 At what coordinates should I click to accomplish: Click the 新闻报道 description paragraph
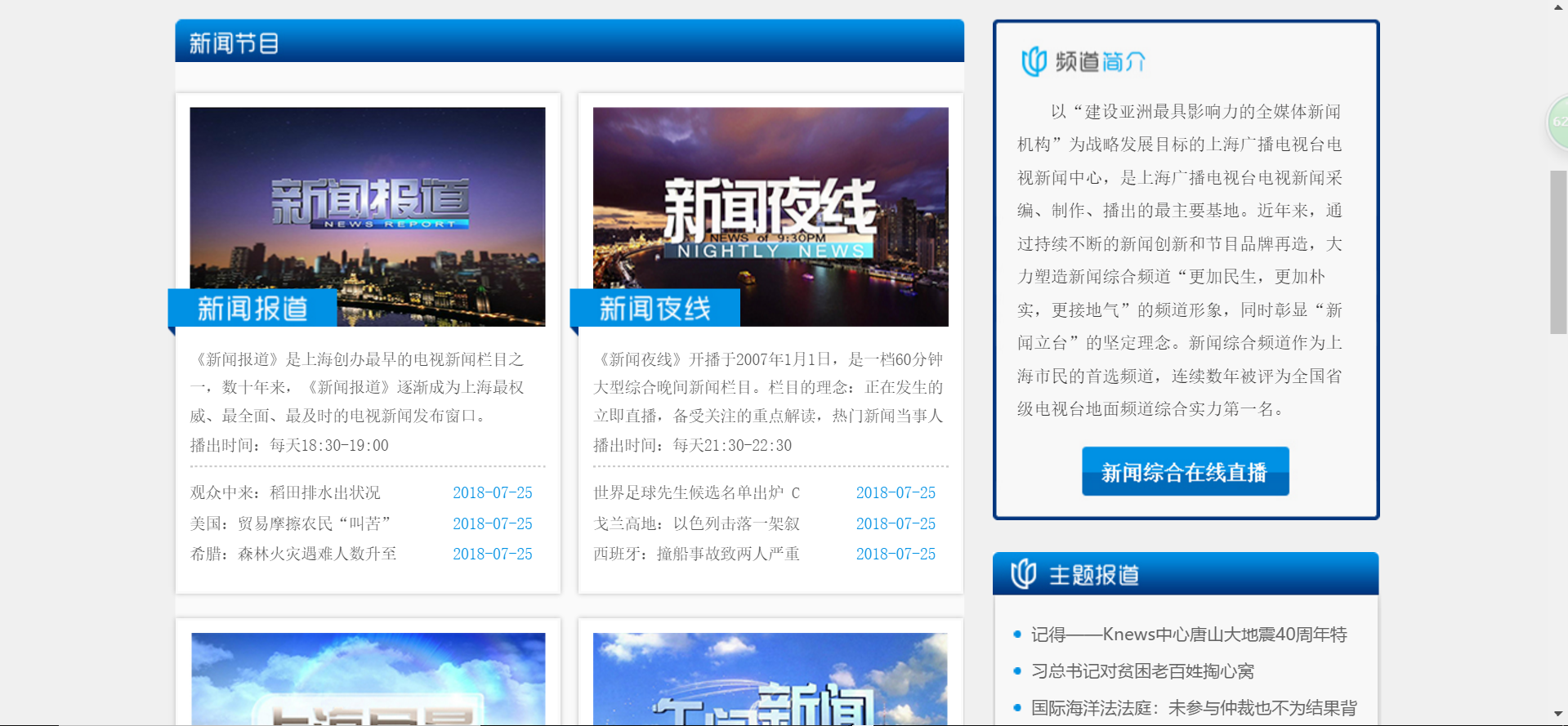[x=357, y=387]
